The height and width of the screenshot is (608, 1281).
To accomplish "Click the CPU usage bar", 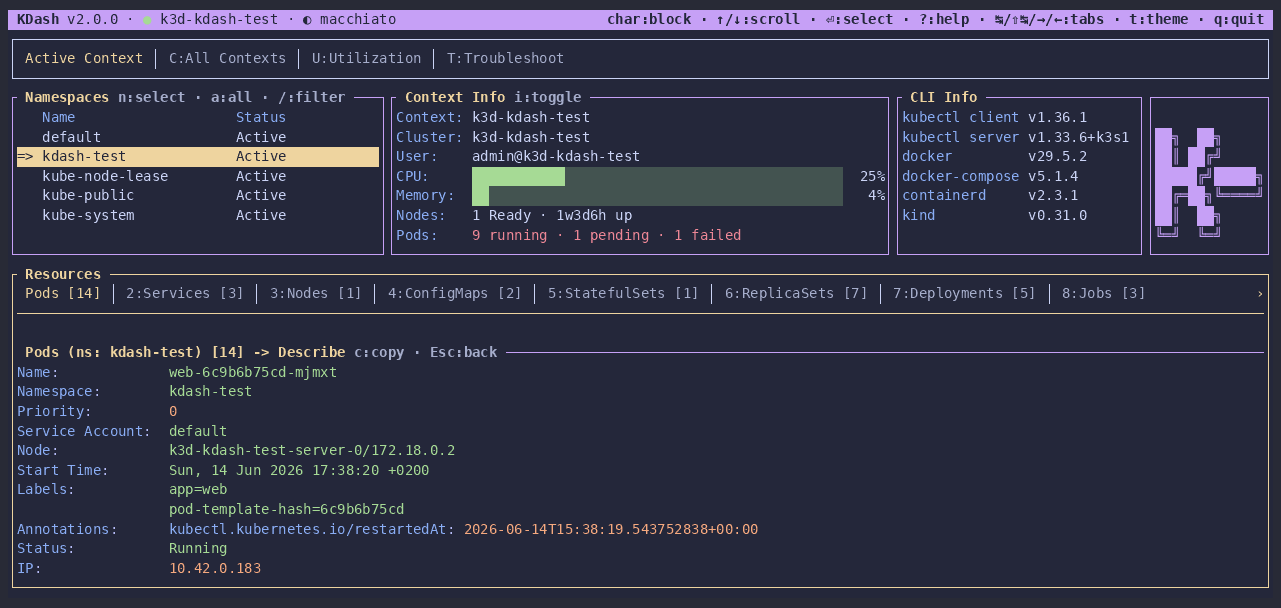I will (x=657, y=176).
